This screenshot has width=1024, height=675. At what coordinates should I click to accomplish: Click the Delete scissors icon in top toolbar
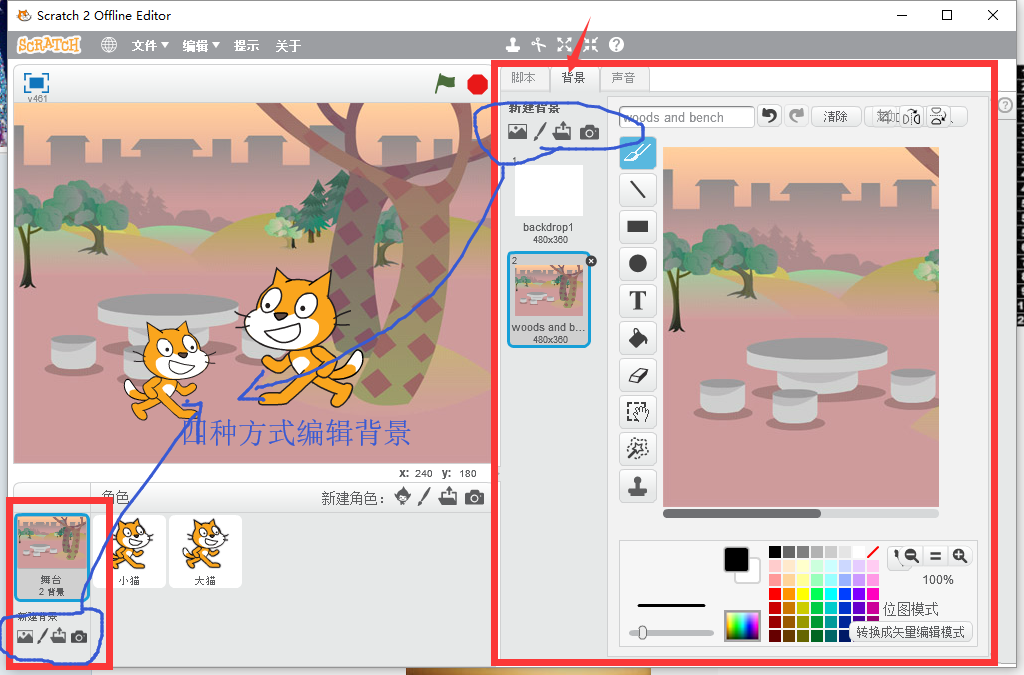pyautogui.click(x=538, y=44)
